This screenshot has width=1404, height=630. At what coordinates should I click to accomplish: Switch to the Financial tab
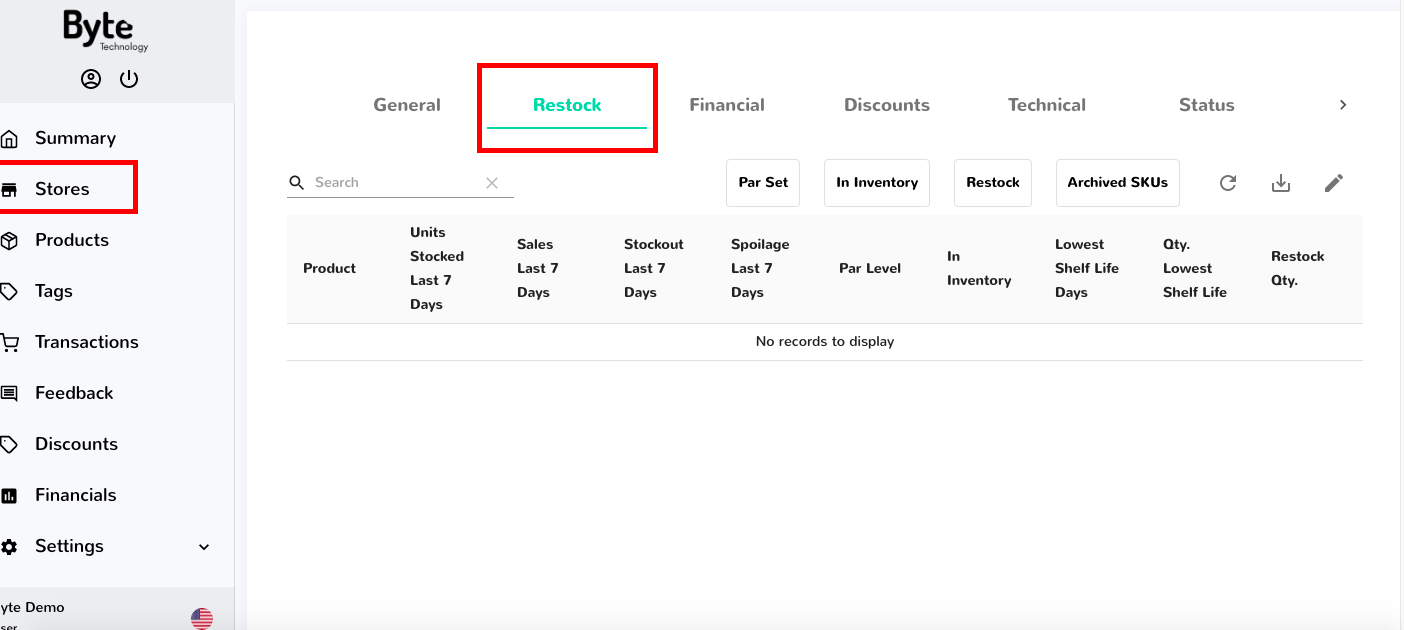pyautogui.click(x=727, y=104)
